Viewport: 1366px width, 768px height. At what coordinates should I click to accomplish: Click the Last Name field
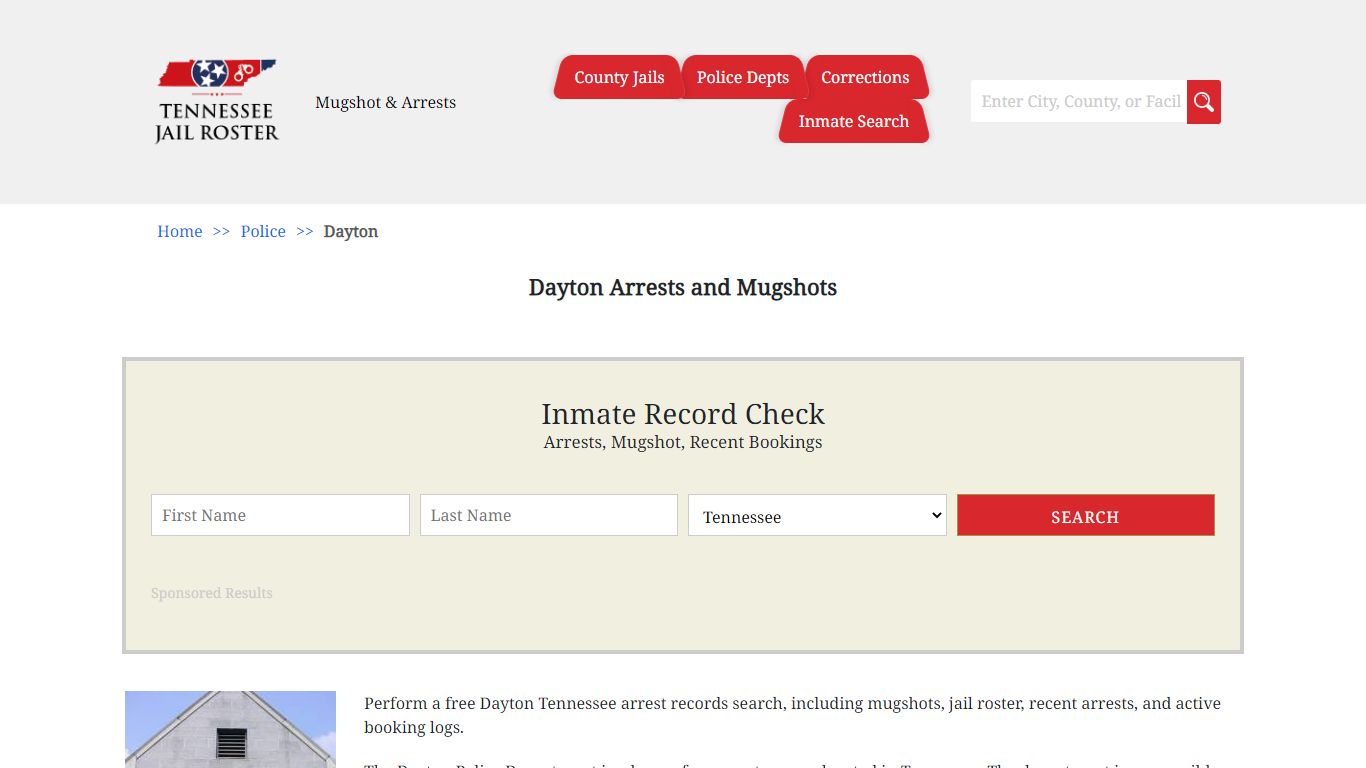[549, 515]
